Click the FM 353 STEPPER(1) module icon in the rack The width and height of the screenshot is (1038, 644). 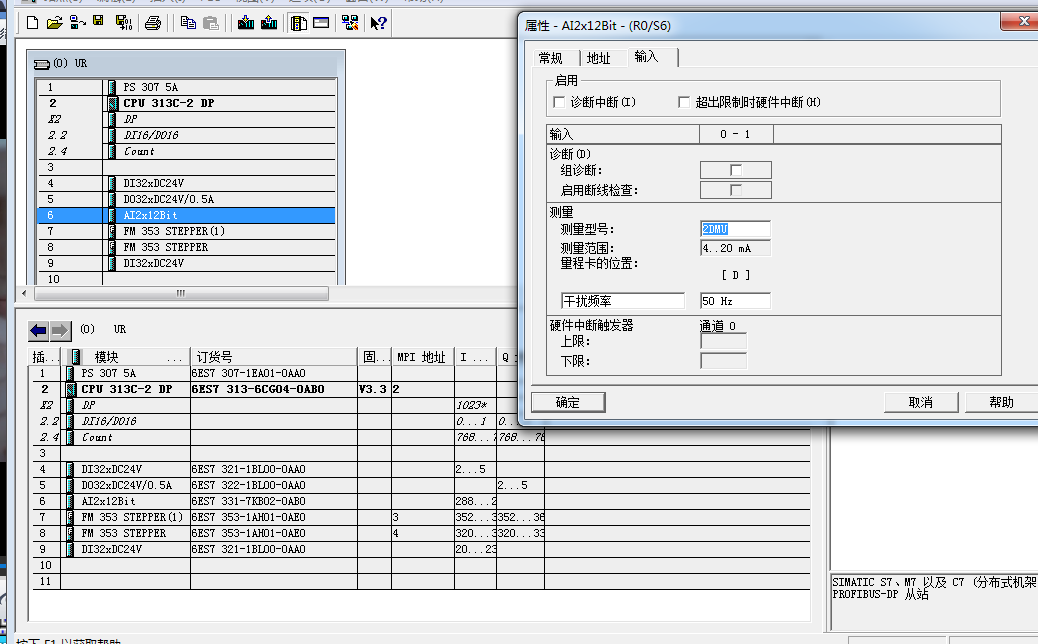(x=112, y=231)
